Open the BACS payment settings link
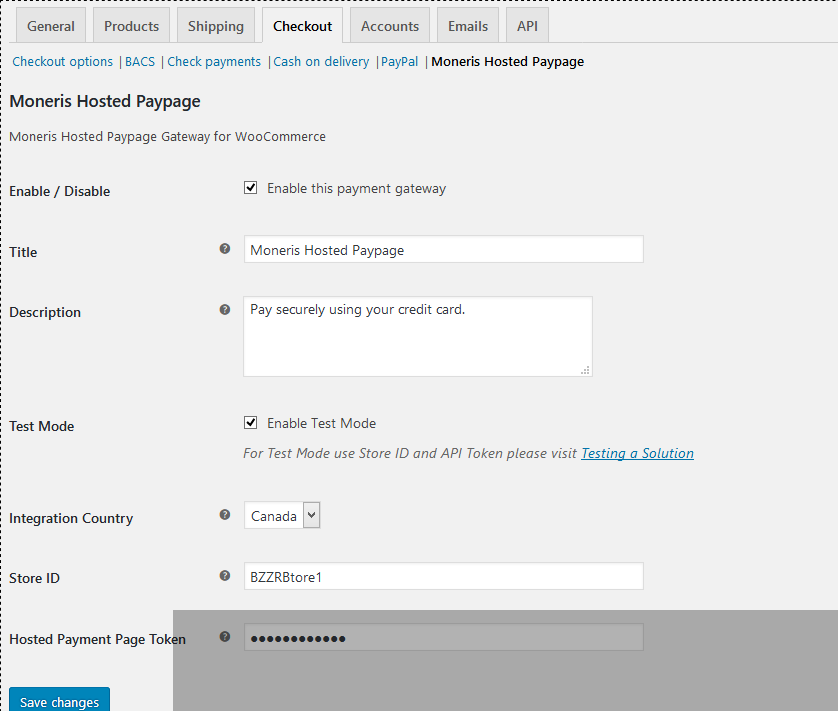Viewport: 838px width, 711px height. (140, 62)
